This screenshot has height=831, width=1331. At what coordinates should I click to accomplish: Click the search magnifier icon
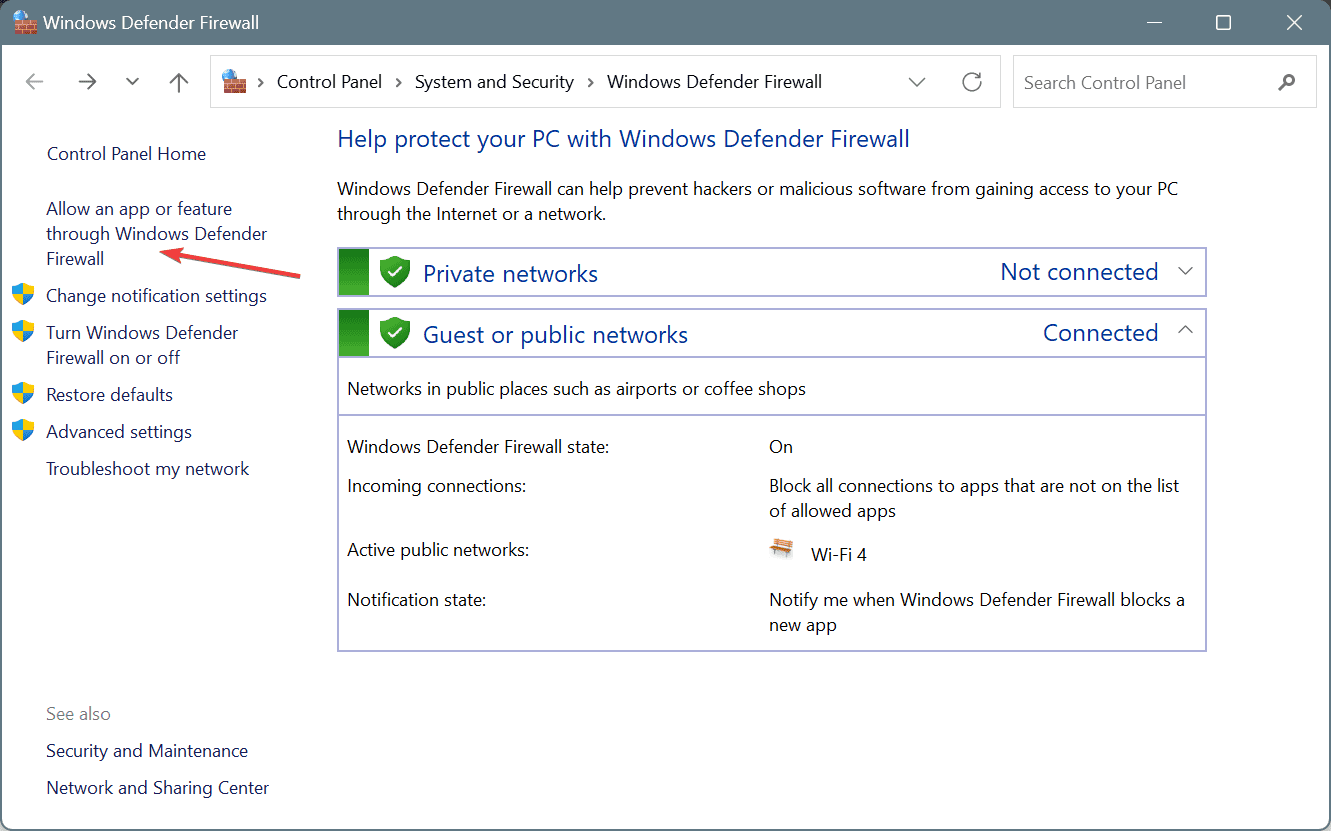[x=1287, y=82]
